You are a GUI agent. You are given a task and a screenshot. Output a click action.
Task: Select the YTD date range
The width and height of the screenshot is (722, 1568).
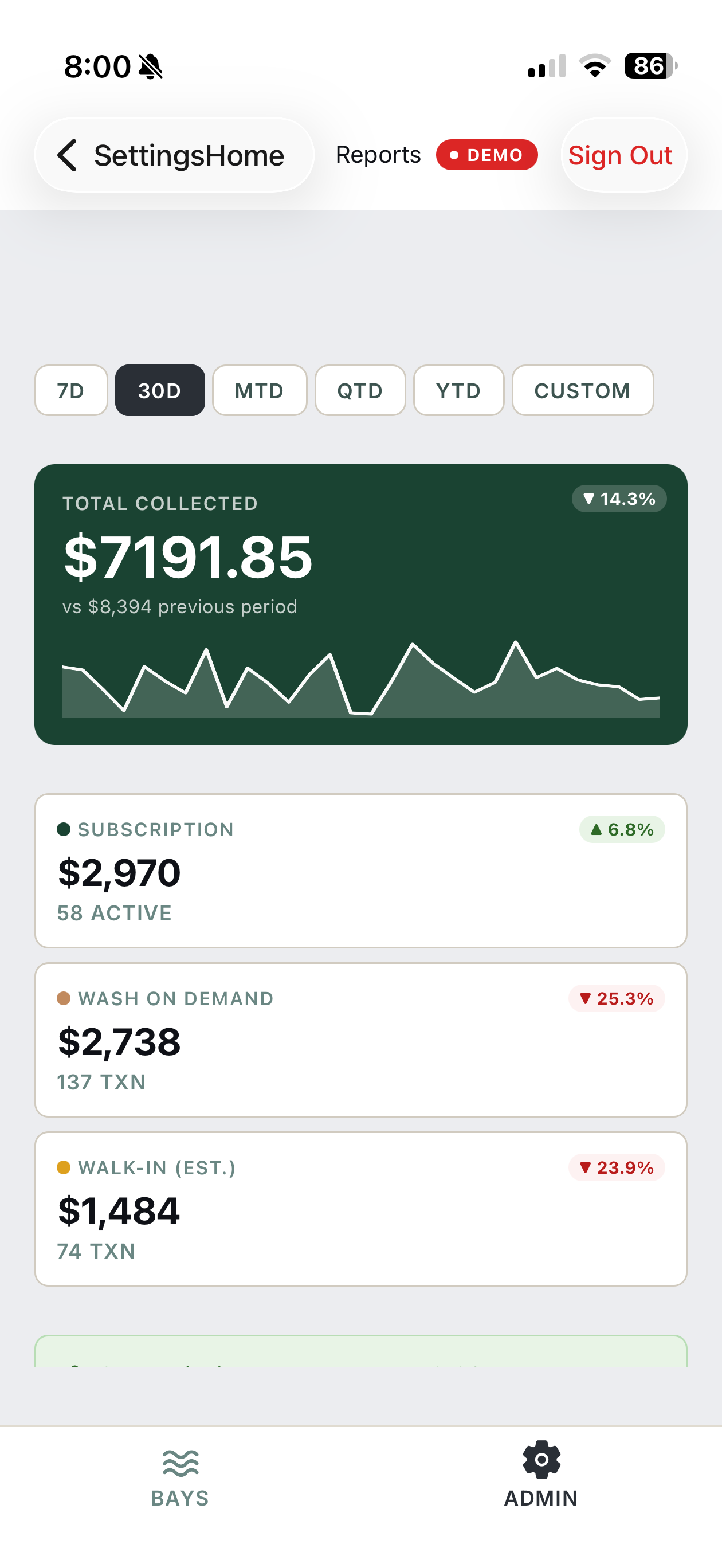(458, 390)
